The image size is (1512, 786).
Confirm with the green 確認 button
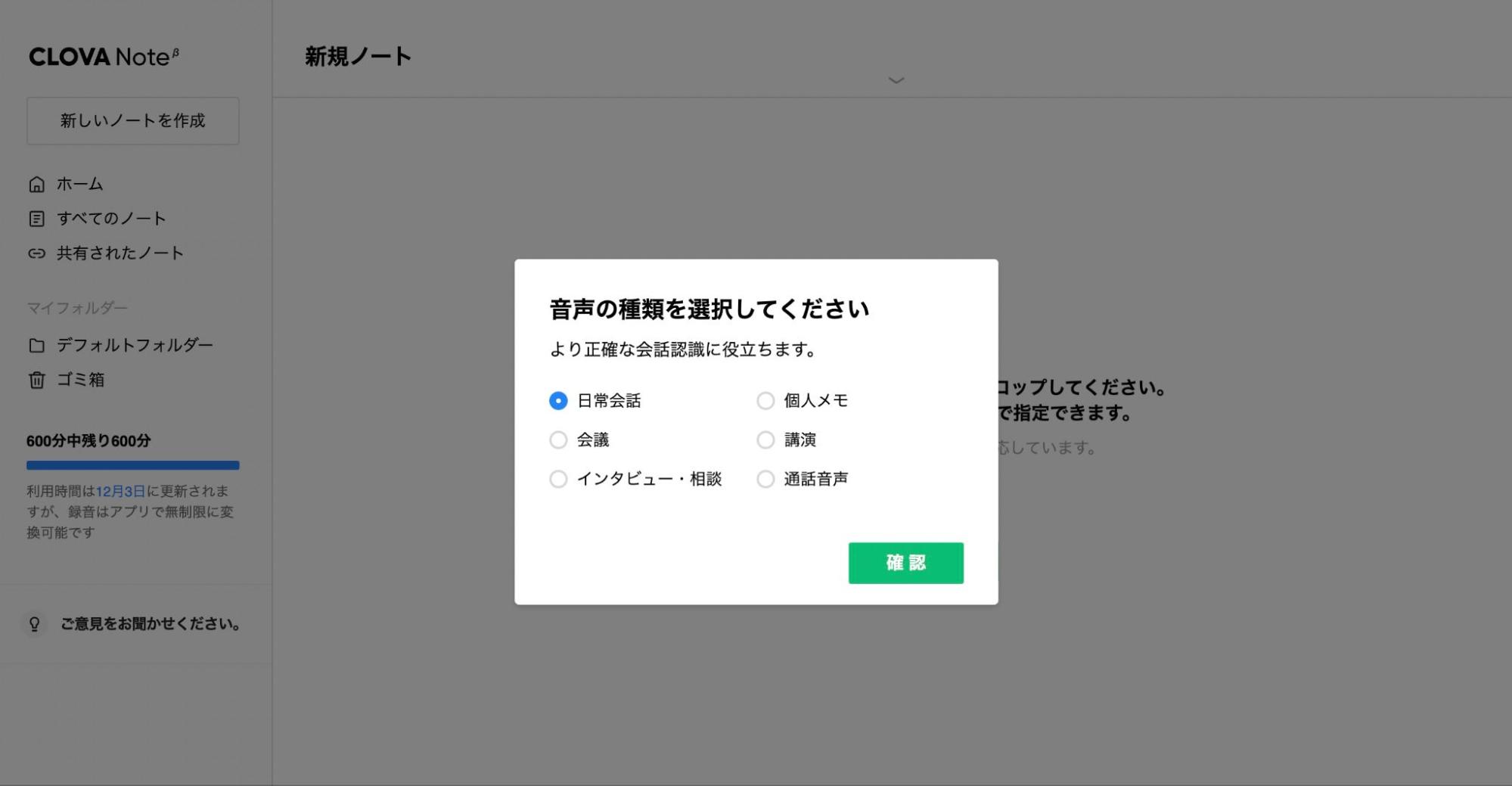coord(905,563)
